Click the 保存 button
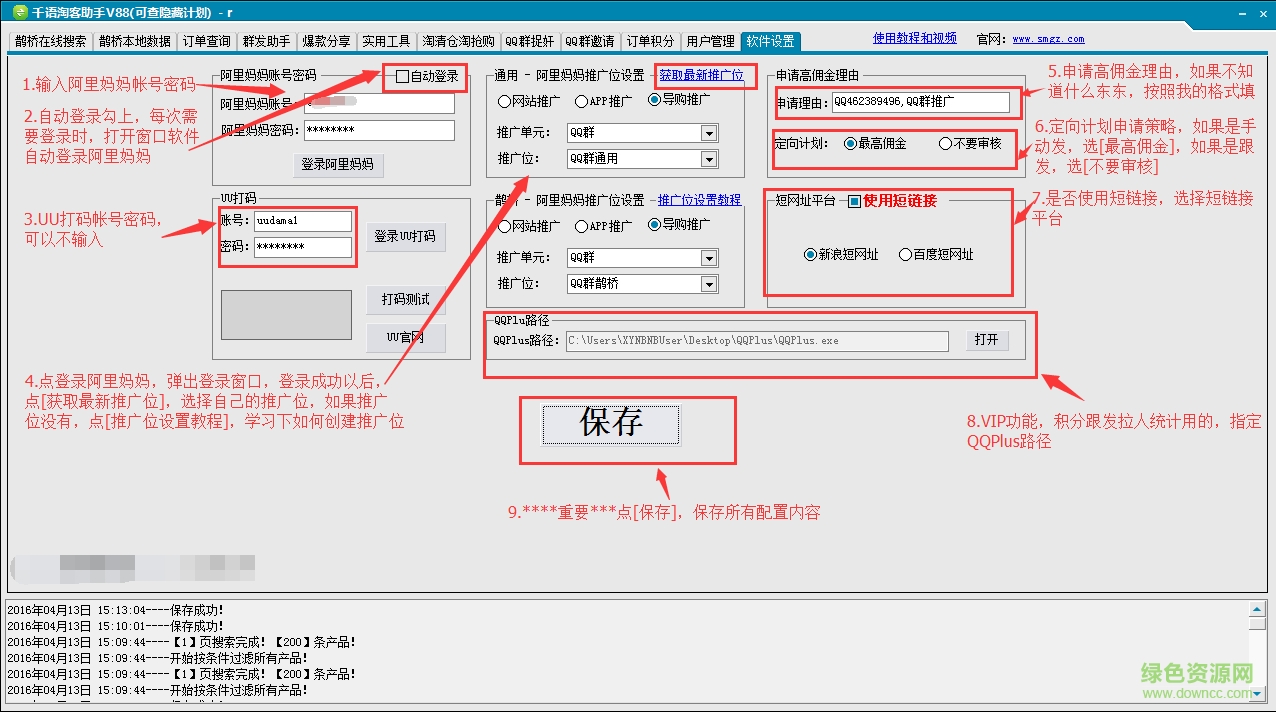This screenshot has width=1276, height=712. (x=611, y=424)
